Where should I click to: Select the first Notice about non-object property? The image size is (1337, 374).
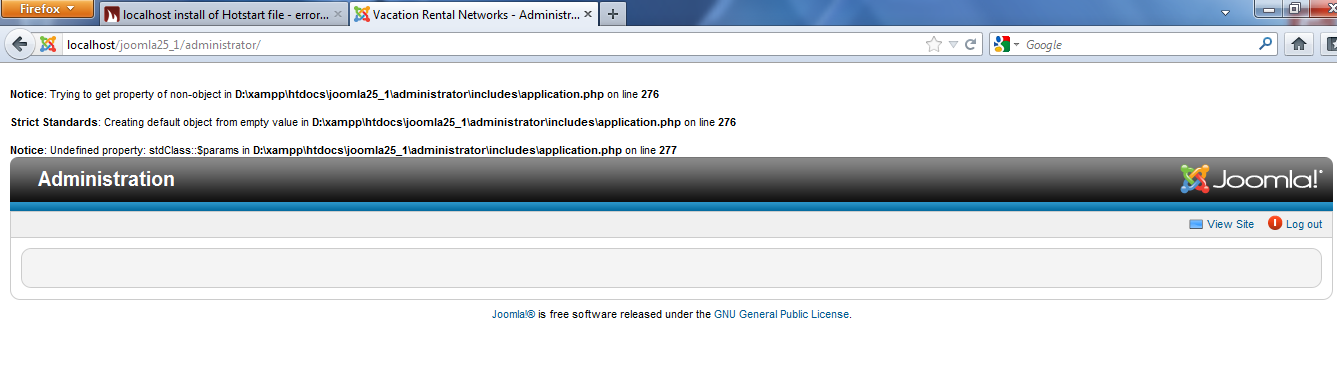tap(334, 94)
